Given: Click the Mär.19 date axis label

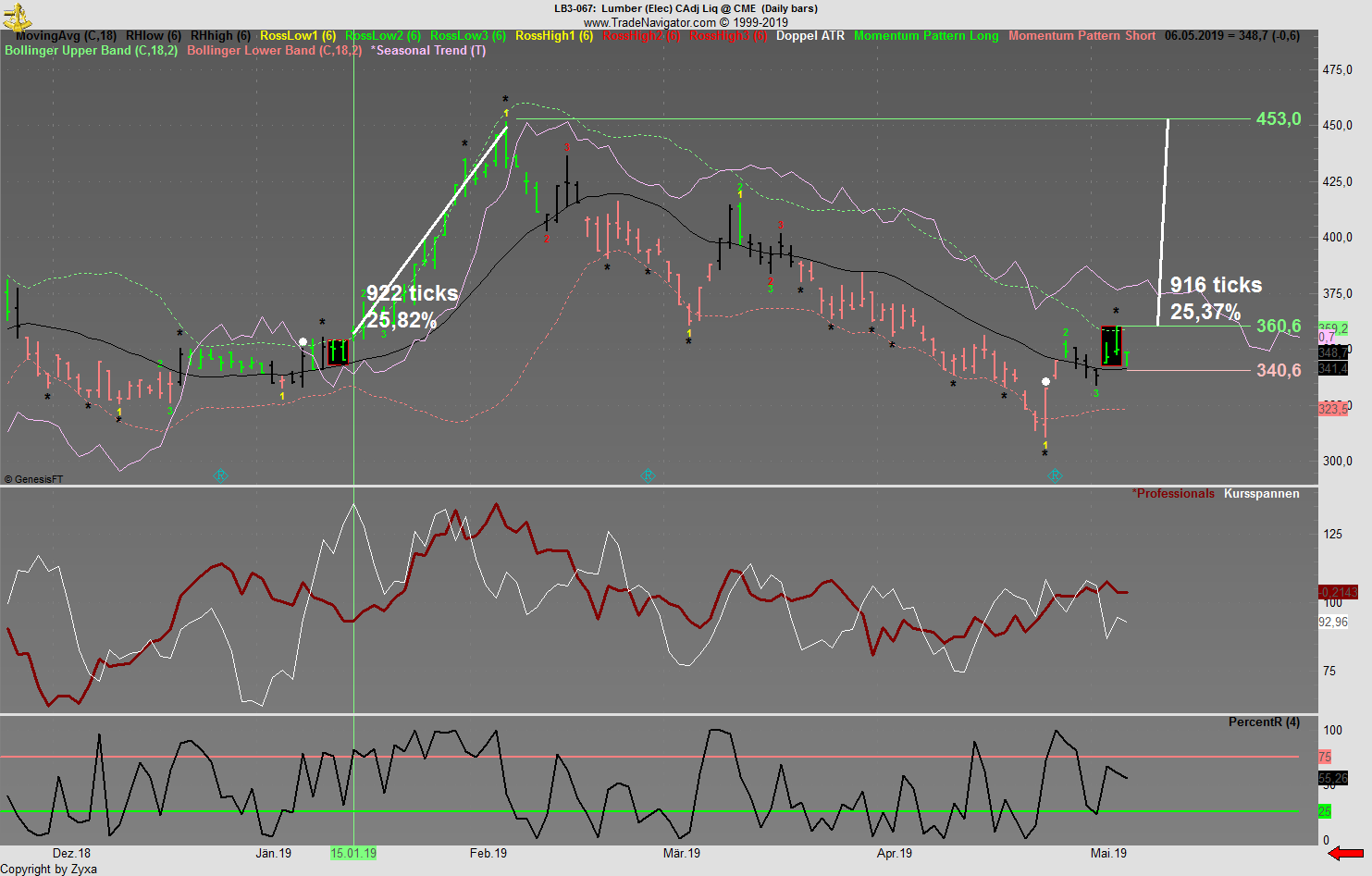Looking at the screenshot, I should pos(682,853).
